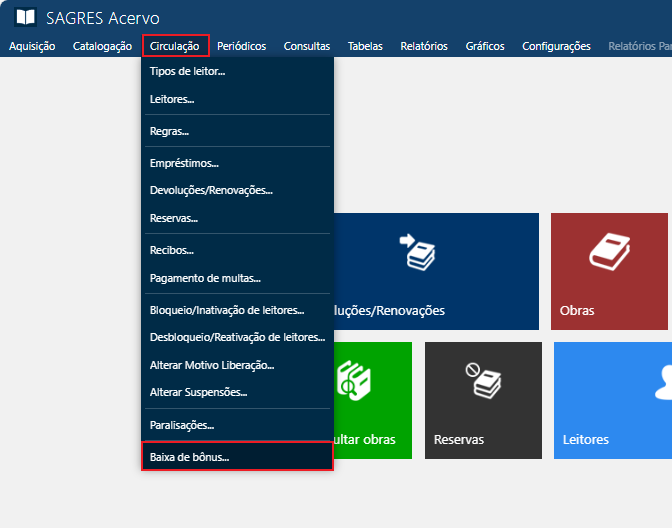Viewport: 672px width, 528px height.
Task: Choose Alterar Suspensões menu item
Action: [x=198, y=392]
